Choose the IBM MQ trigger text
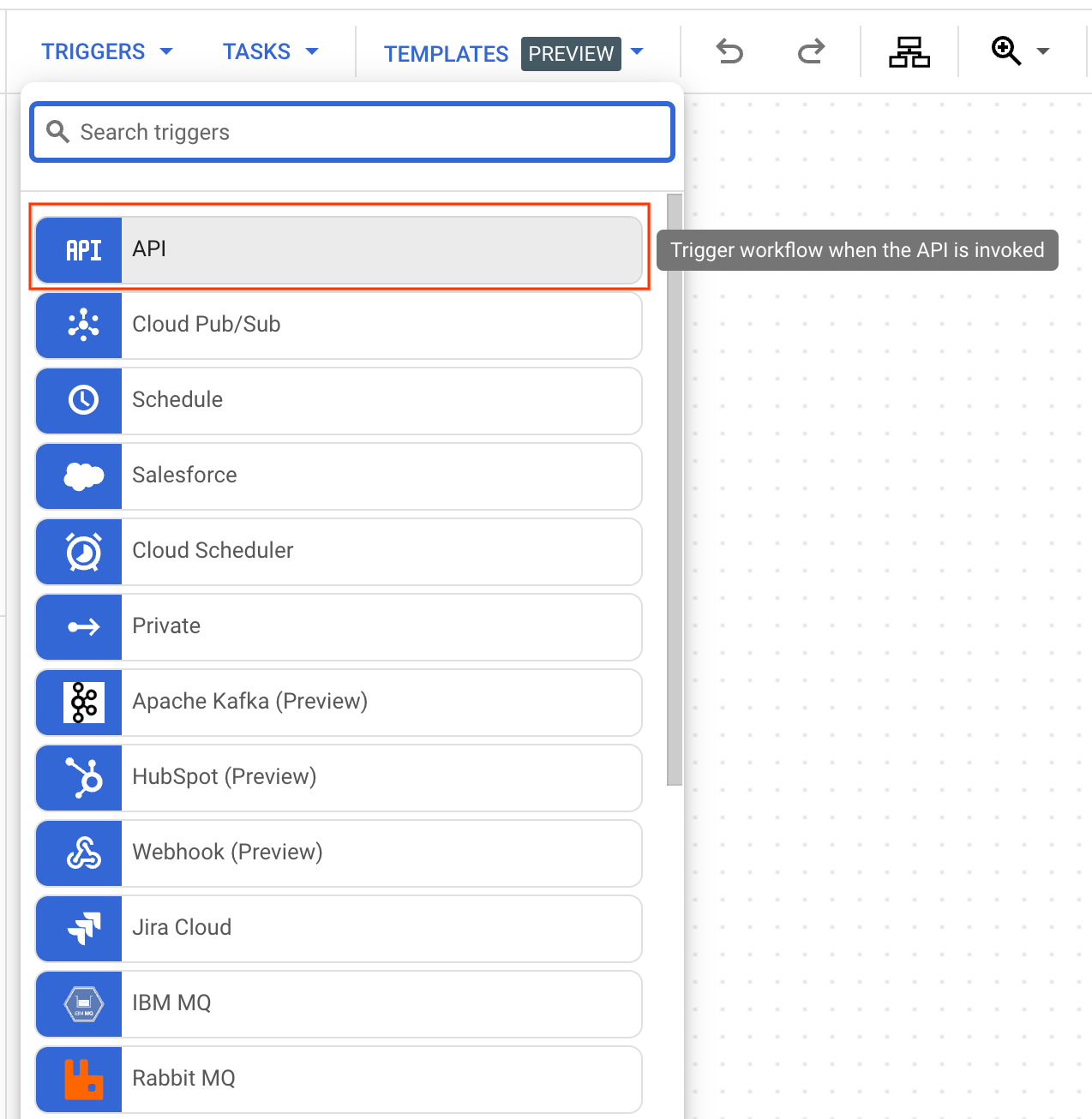Viewport: 1092px width, 1119px height. [171, 1002]
